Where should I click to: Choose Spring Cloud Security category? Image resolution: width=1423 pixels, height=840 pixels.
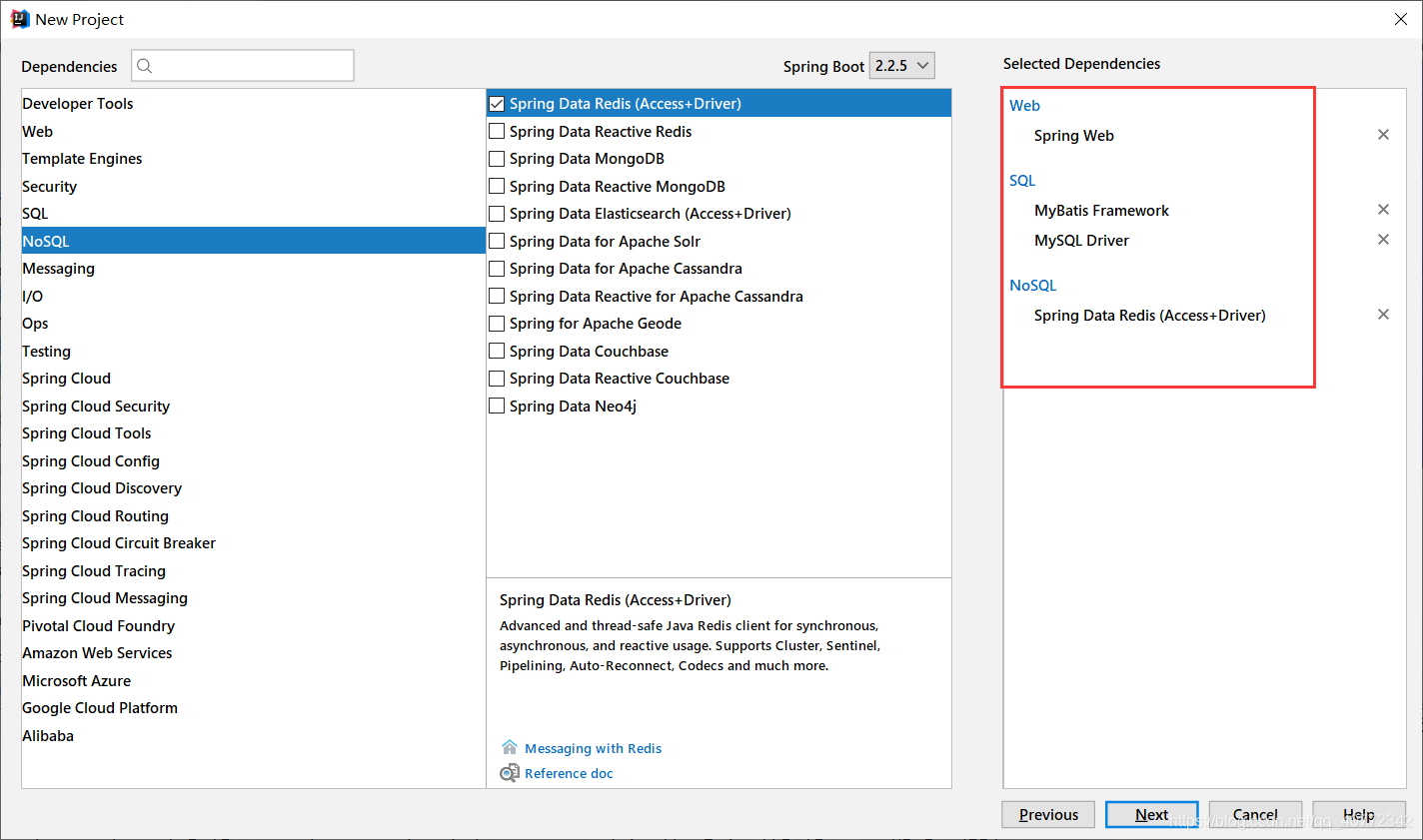coord(254,406)
